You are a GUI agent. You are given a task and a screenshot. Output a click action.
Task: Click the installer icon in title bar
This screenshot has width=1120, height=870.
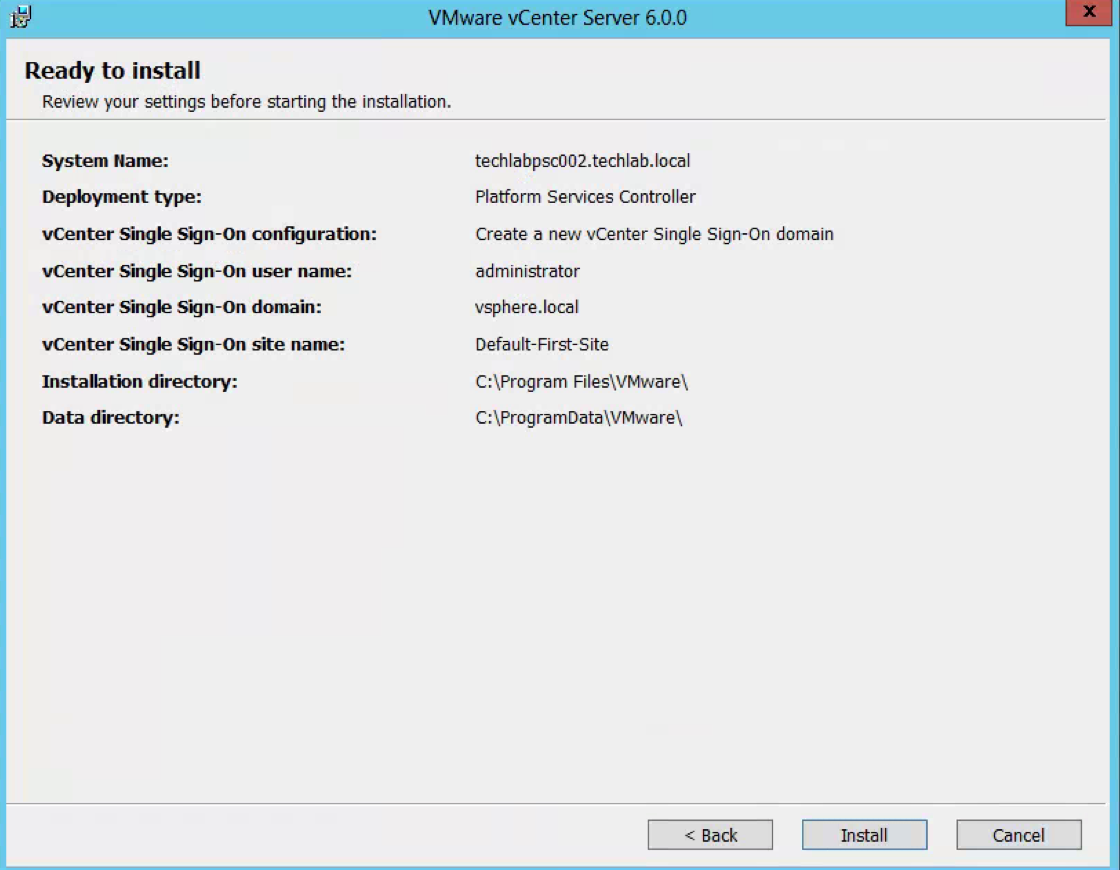tap(21, 16)
